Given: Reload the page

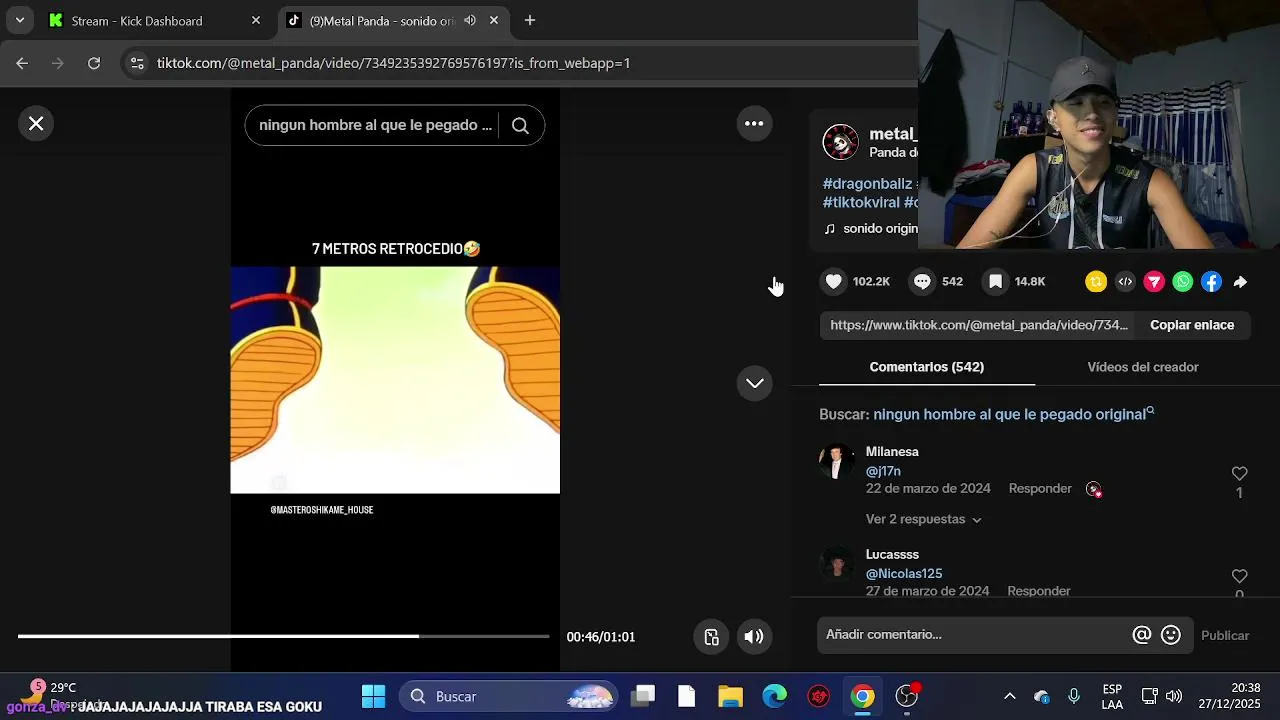Looking at the screenshot, I should [94, 63].
